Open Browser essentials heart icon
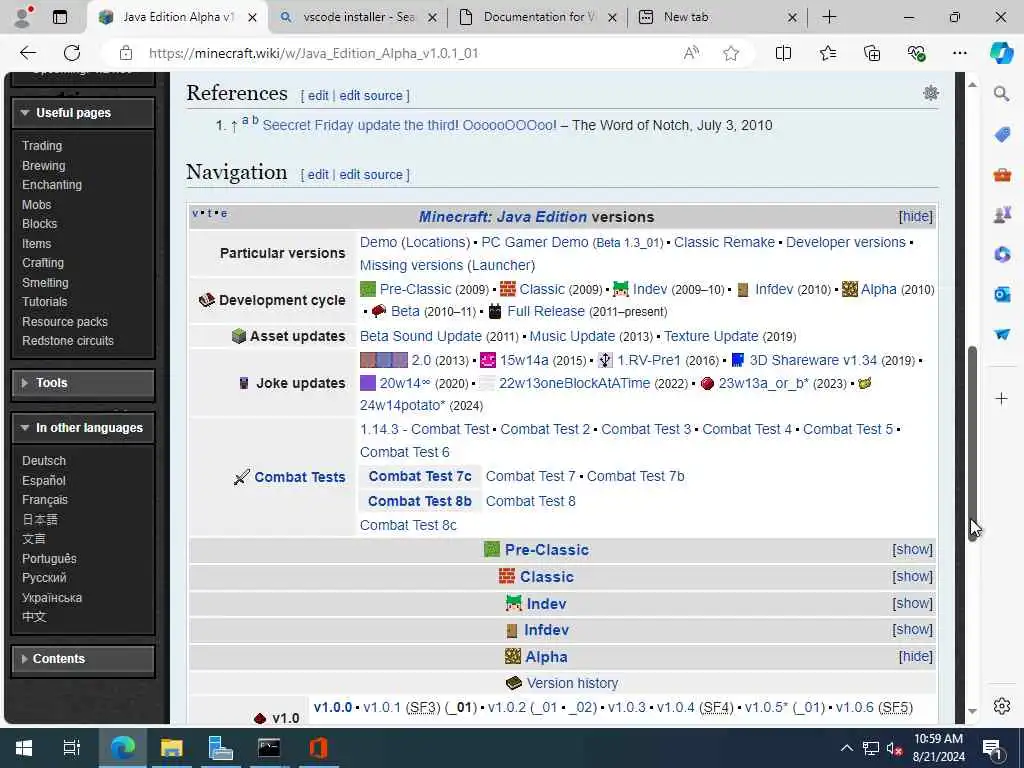 tap(916, 53)
